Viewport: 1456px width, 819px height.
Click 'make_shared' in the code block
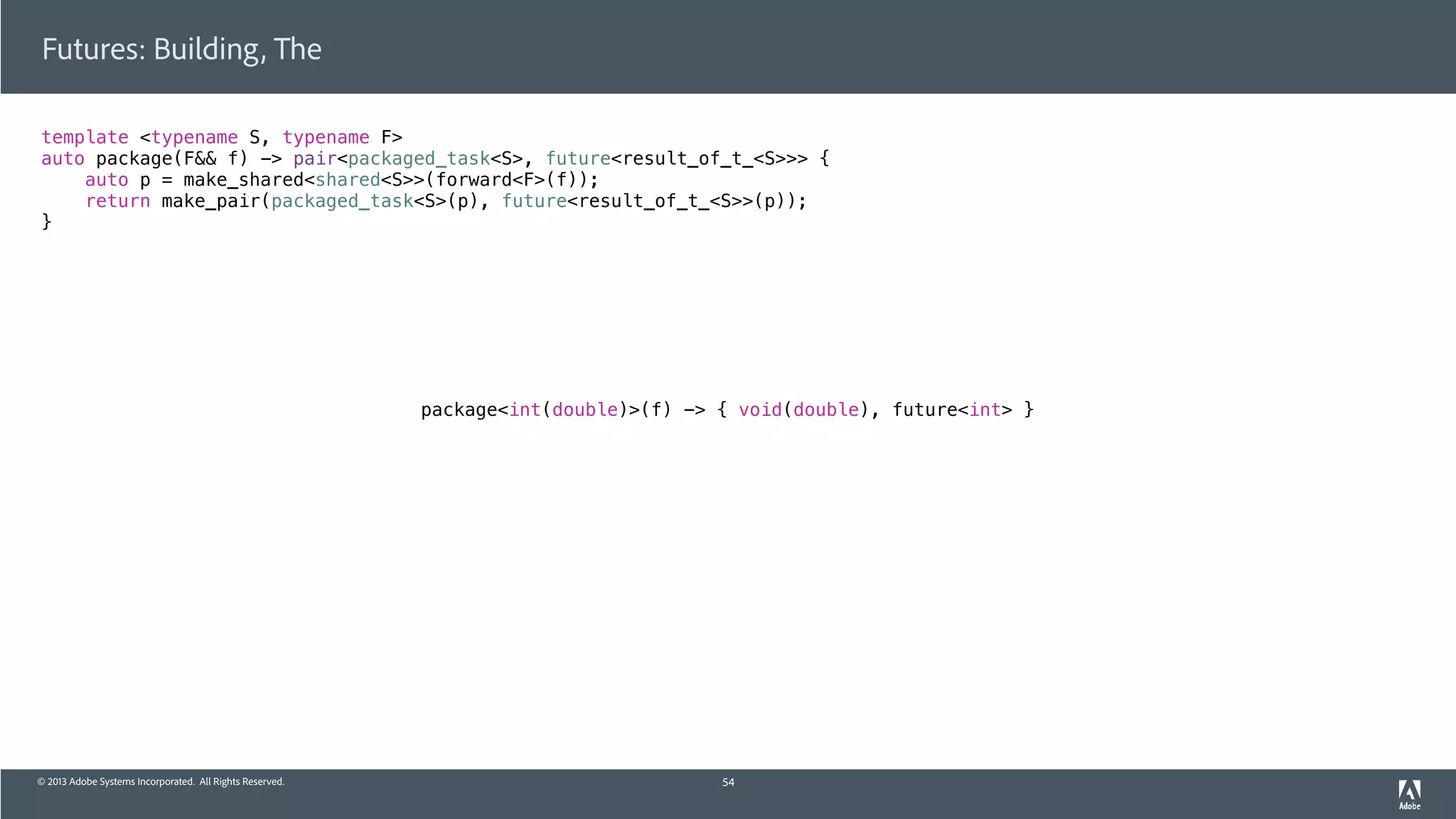coord(243,180)
